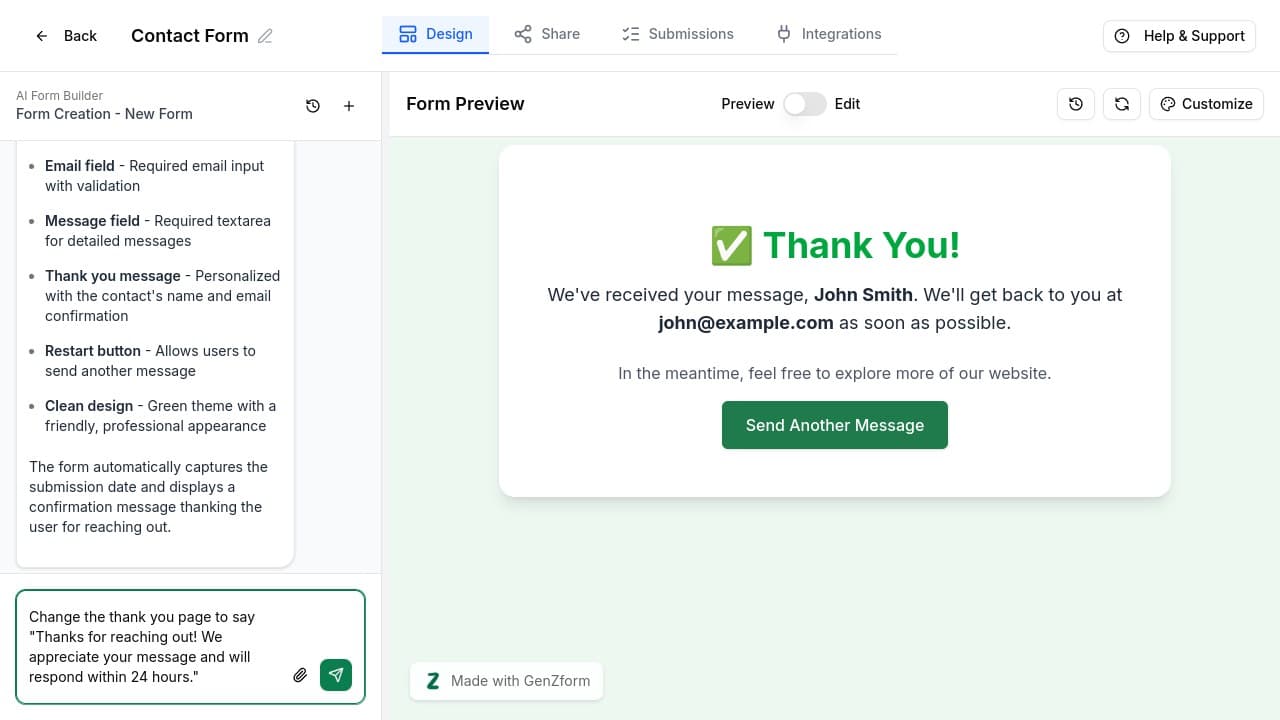
Task: Open the Integrations tab
Action: click(828, 33)
